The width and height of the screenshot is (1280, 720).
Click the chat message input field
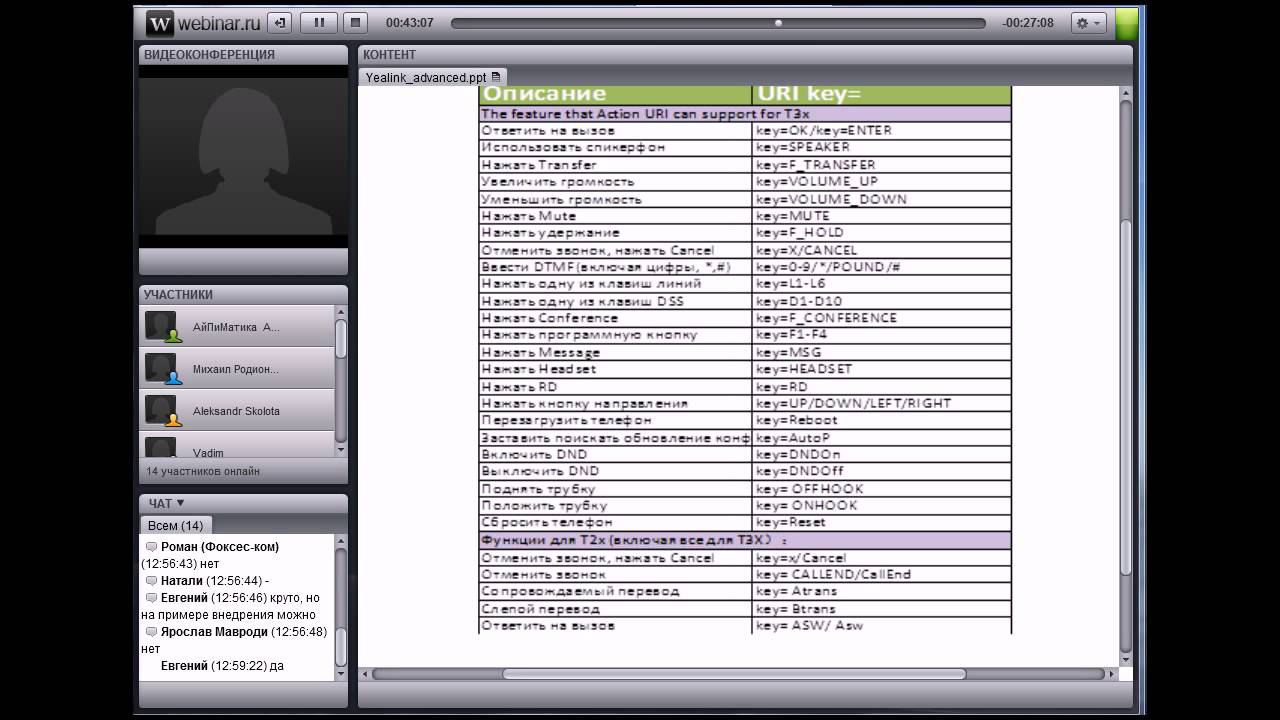[x=243, y=696]
